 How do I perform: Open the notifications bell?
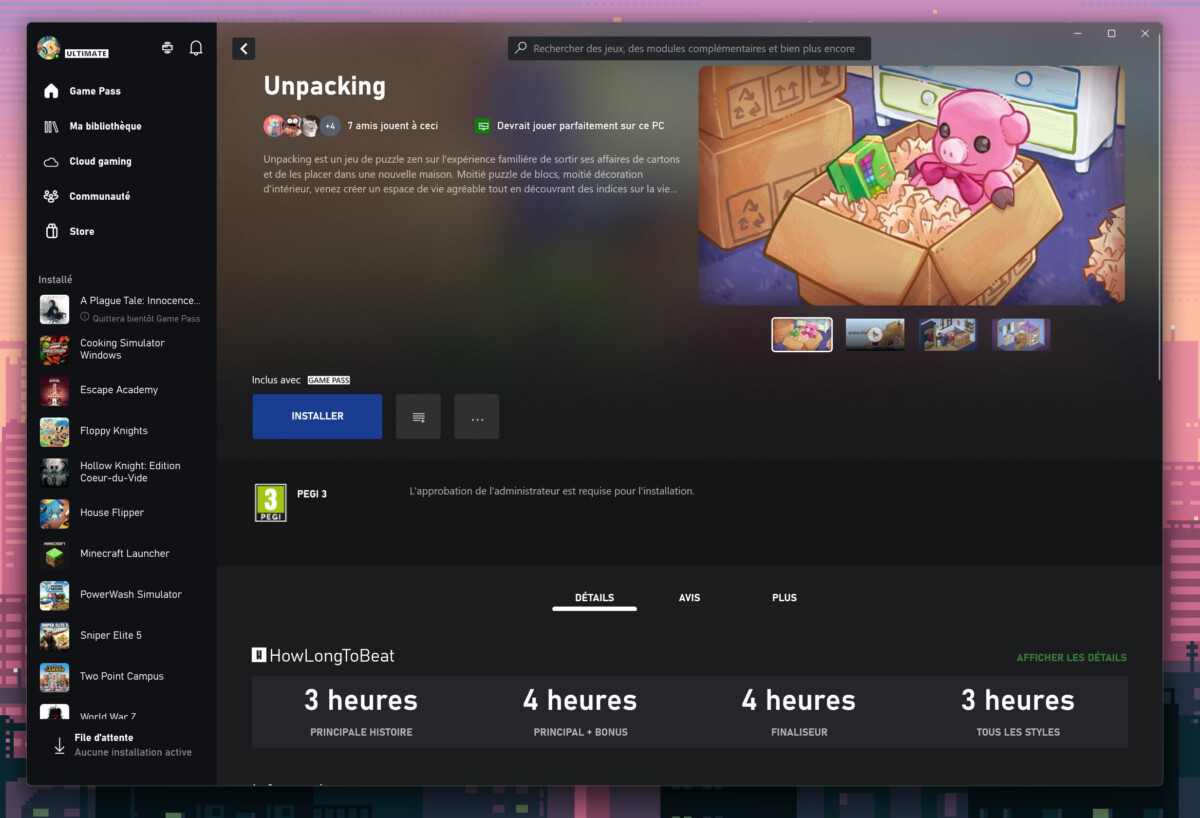tap(196, 48)
